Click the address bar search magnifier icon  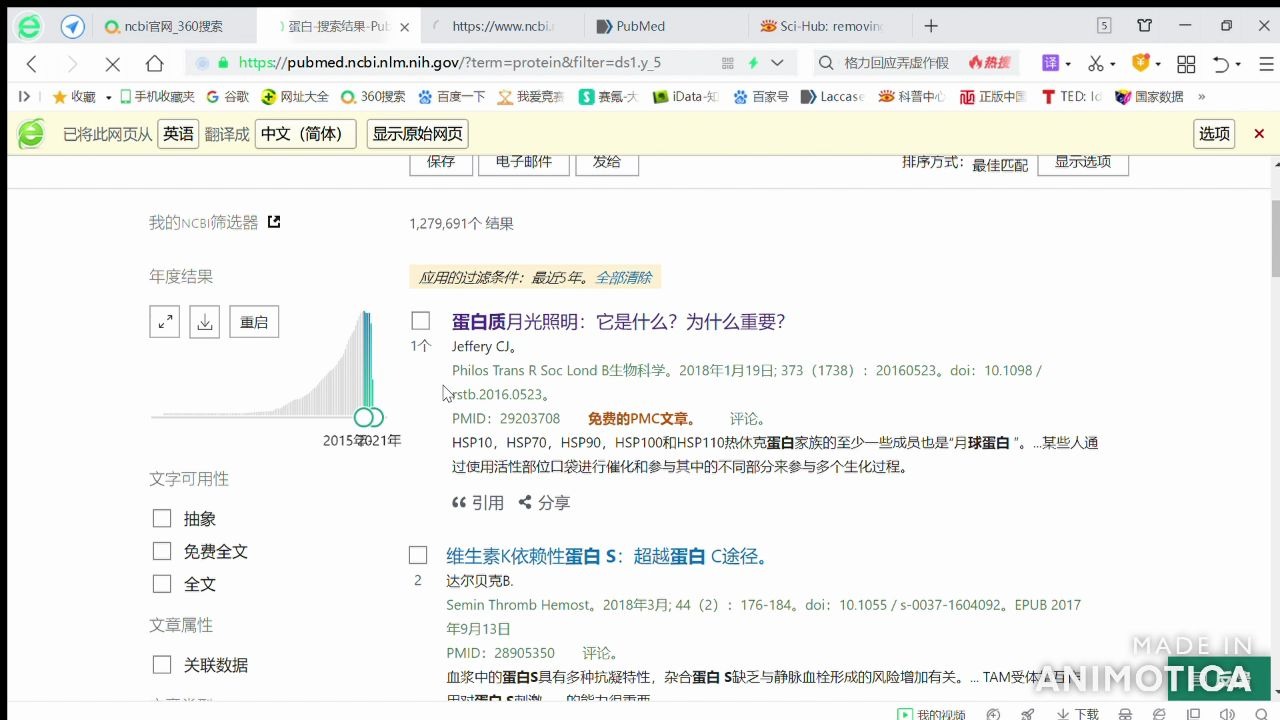tap(826, 63)
